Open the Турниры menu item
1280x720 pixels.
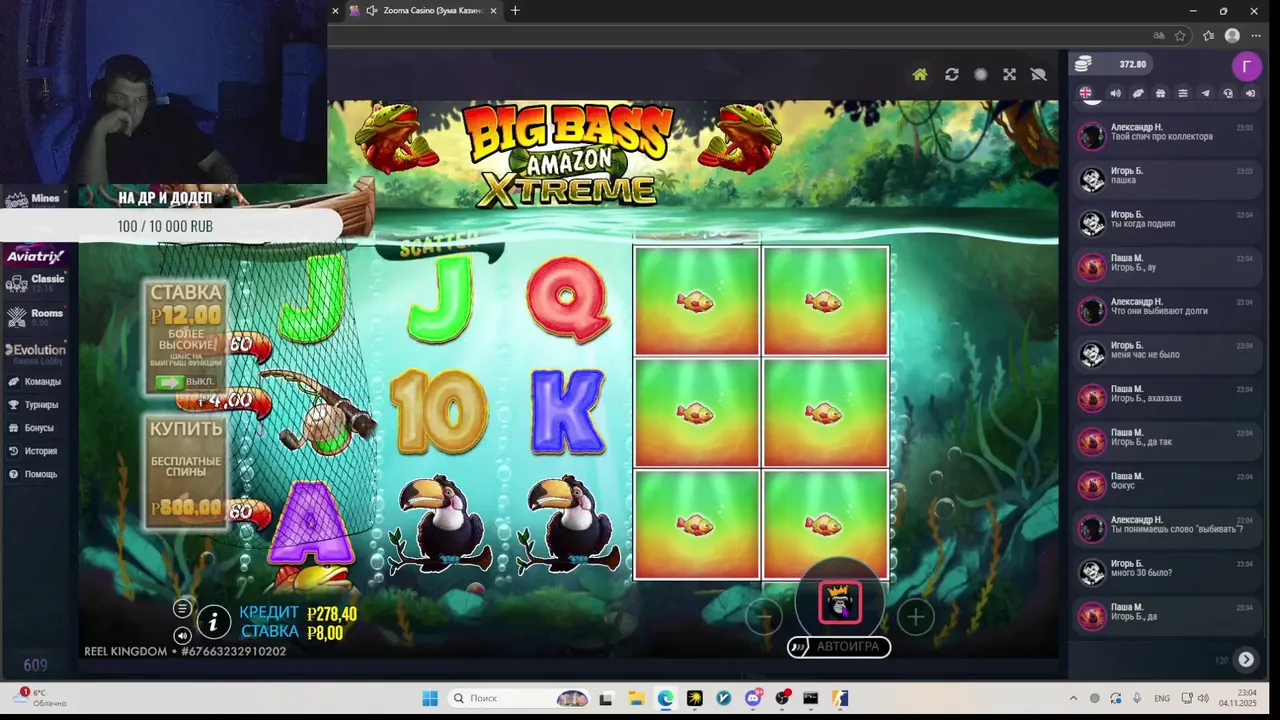34,405
